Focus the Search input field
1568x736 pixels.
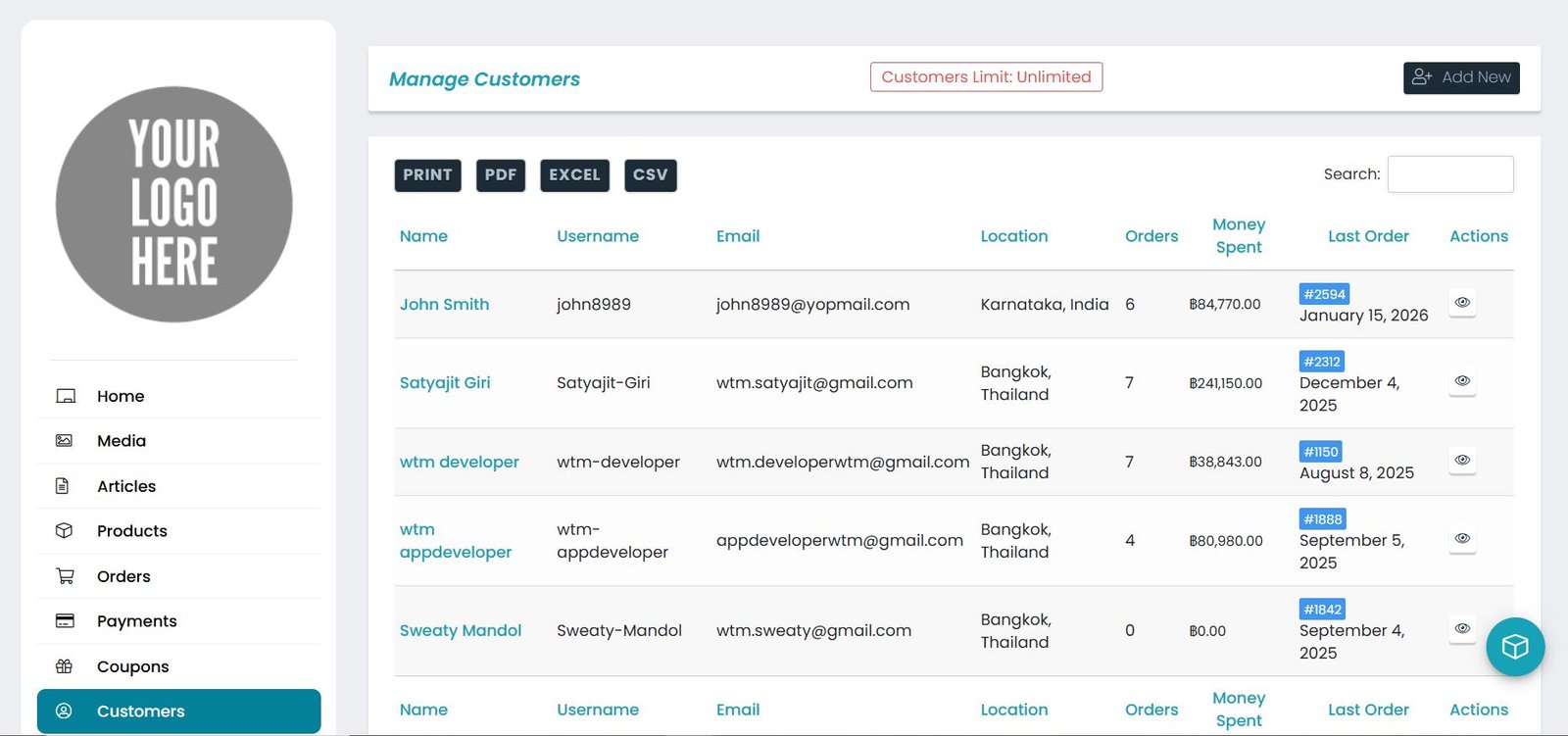coord(1449,174)
